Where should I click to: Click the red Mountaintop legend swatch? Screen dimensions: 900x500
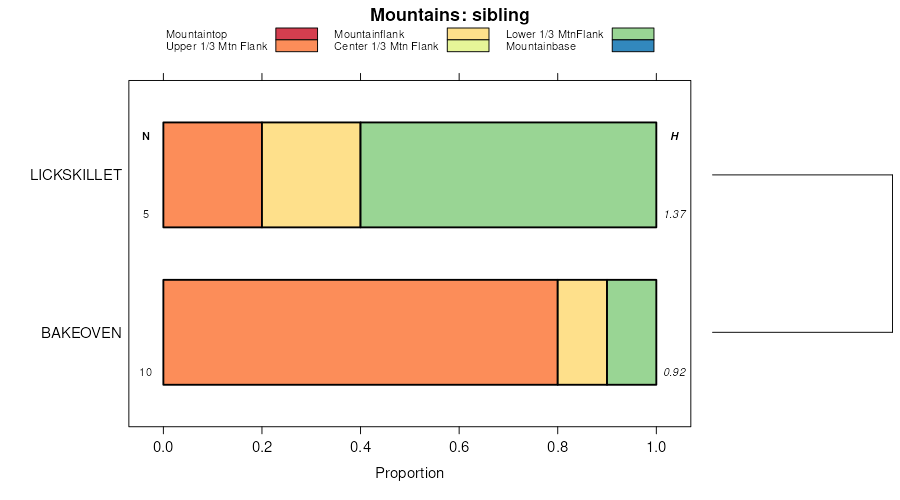click(295, 34)
